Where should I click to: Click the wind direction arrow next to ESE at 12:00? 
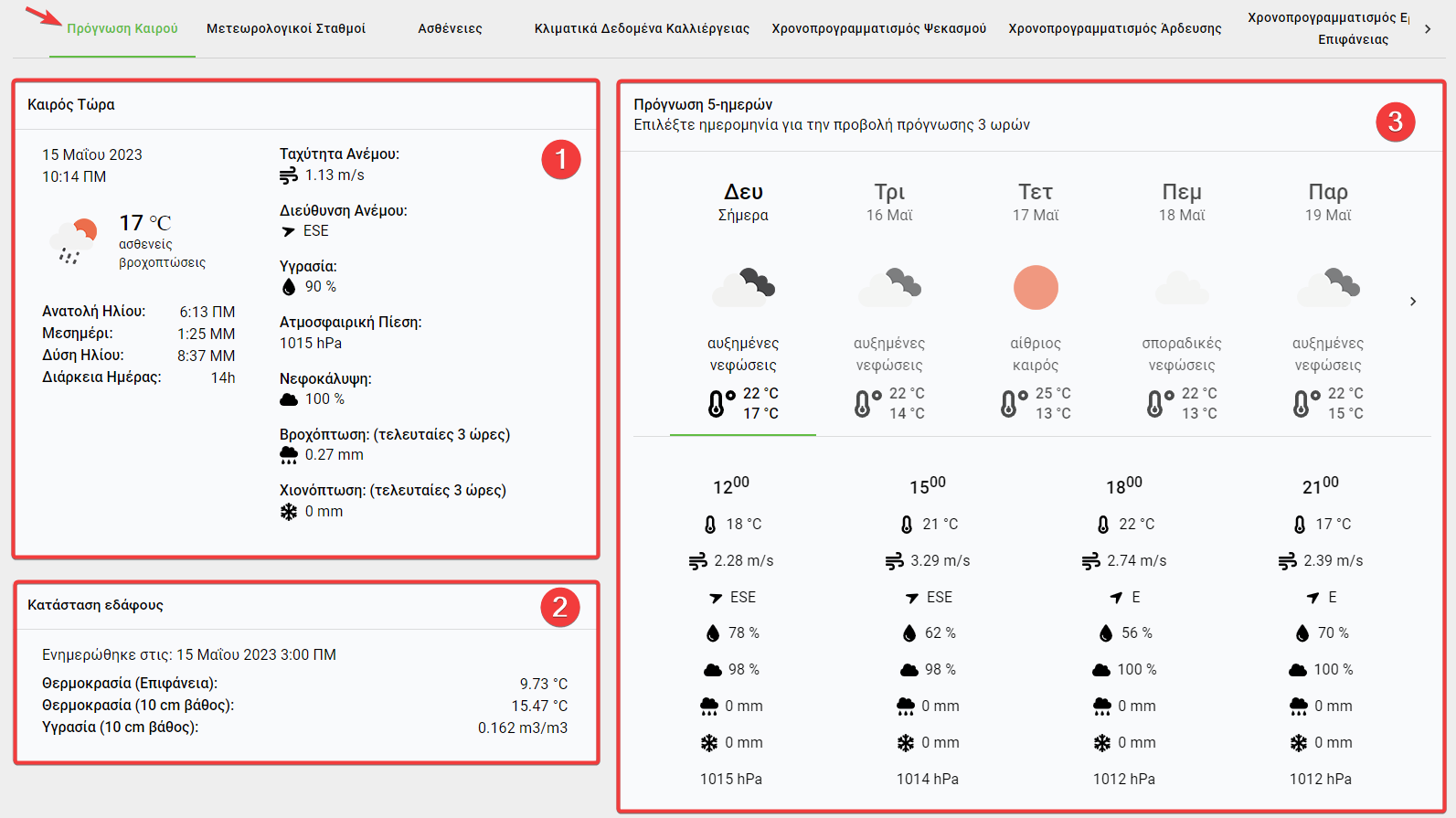click(x=716, y=598)
